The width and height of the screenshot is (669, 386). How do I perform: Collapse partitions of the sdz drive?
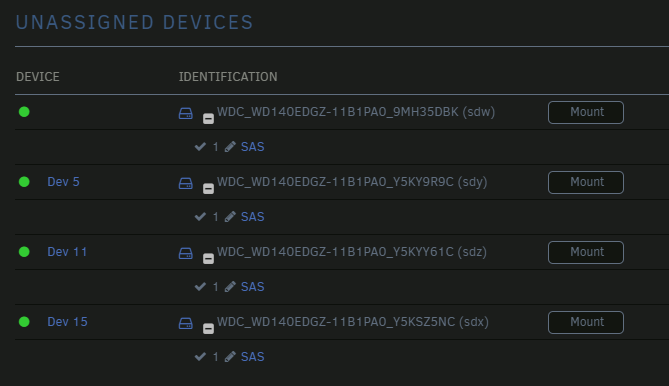[208, 258]
